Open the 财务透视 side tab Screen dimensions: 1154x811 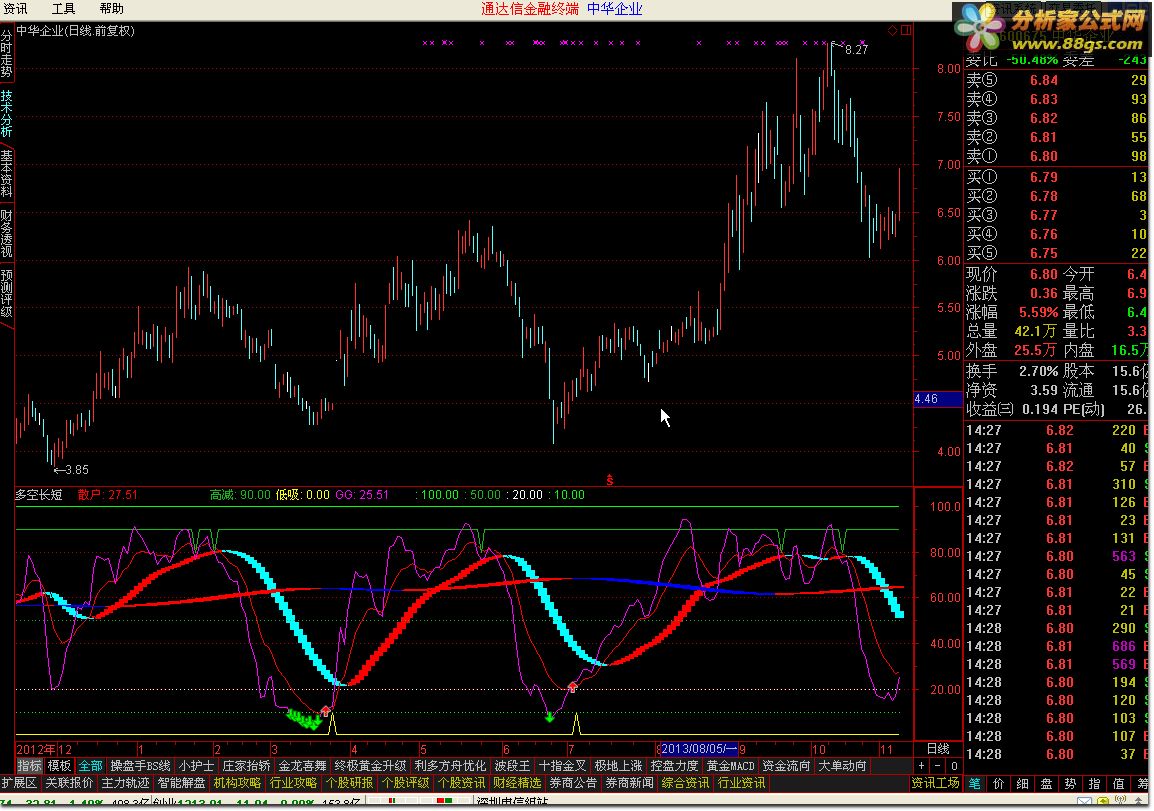[7, 233]
